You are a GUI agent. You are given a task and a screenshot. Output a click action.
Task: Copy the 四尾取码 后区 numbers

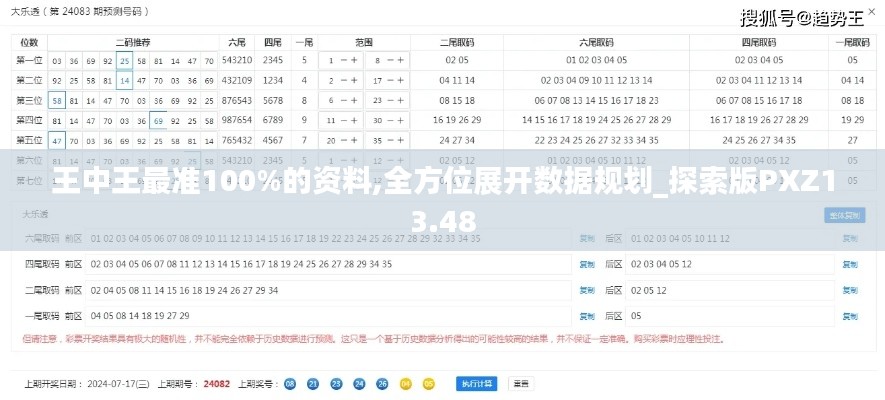(x=850, y=264)
